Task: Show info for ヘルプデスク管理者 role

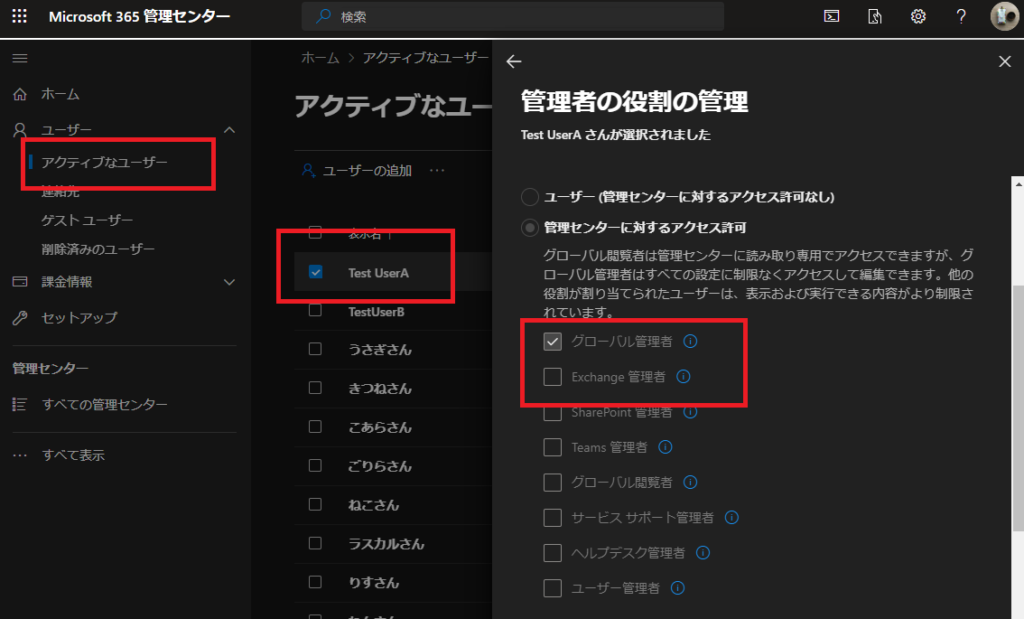Action: click(703, 553)
